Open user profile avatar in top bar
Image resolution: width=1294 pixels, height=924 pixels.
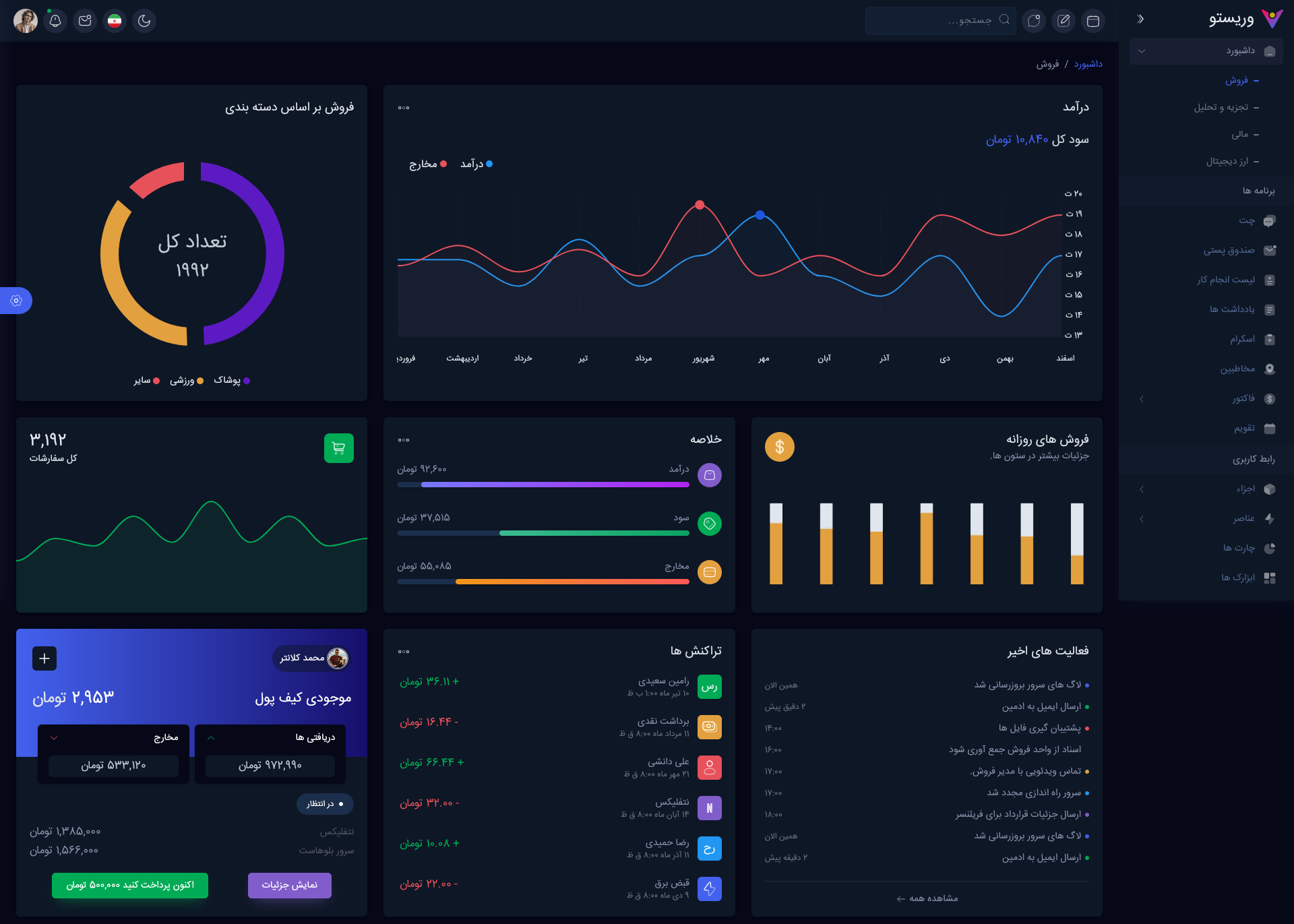tap(26, 21)
